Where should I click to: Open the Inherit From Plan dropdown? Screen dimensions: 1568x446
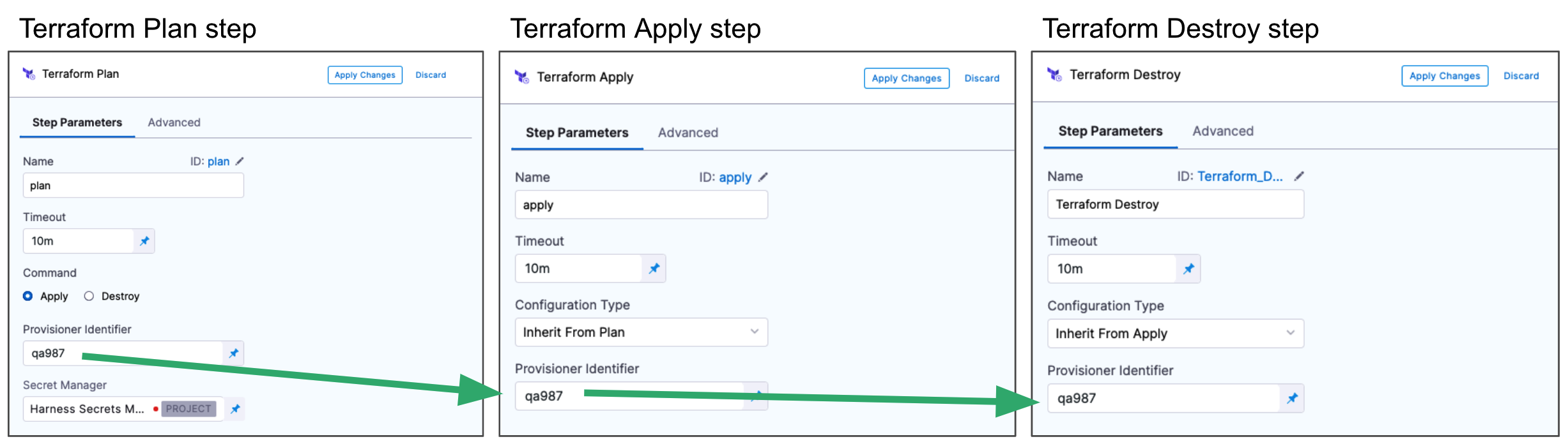(x=641, y=332)
